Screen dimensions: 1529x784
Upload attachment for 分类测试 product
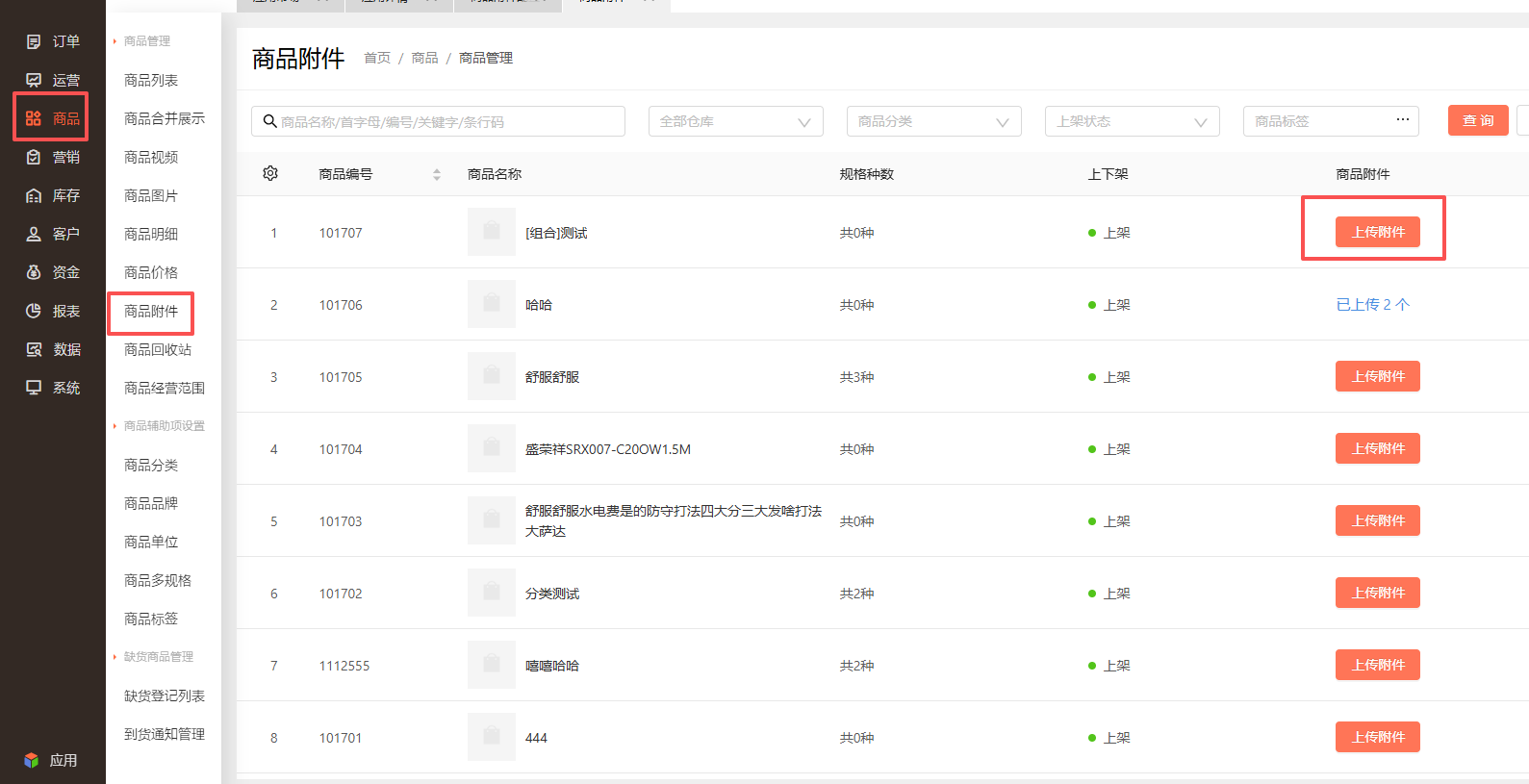click(x=1378, y=593)
